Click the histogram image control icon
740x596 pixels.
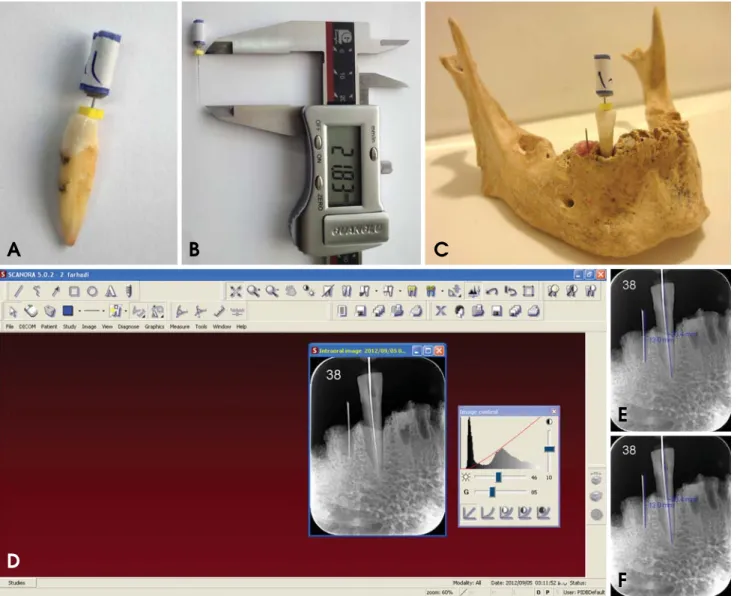click(473, 291)
